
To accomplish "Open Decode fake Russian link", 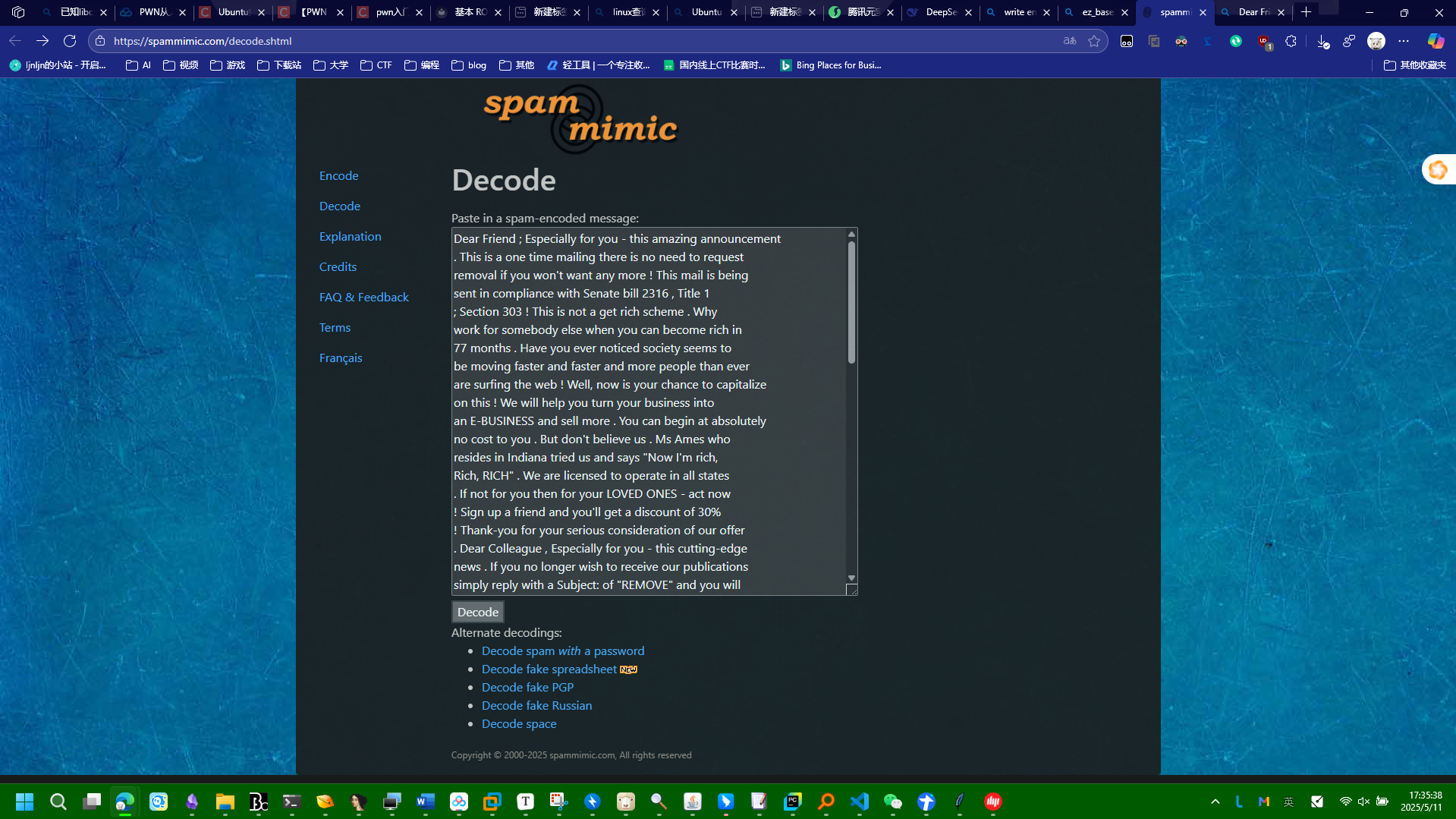I will tap(536, 705).
